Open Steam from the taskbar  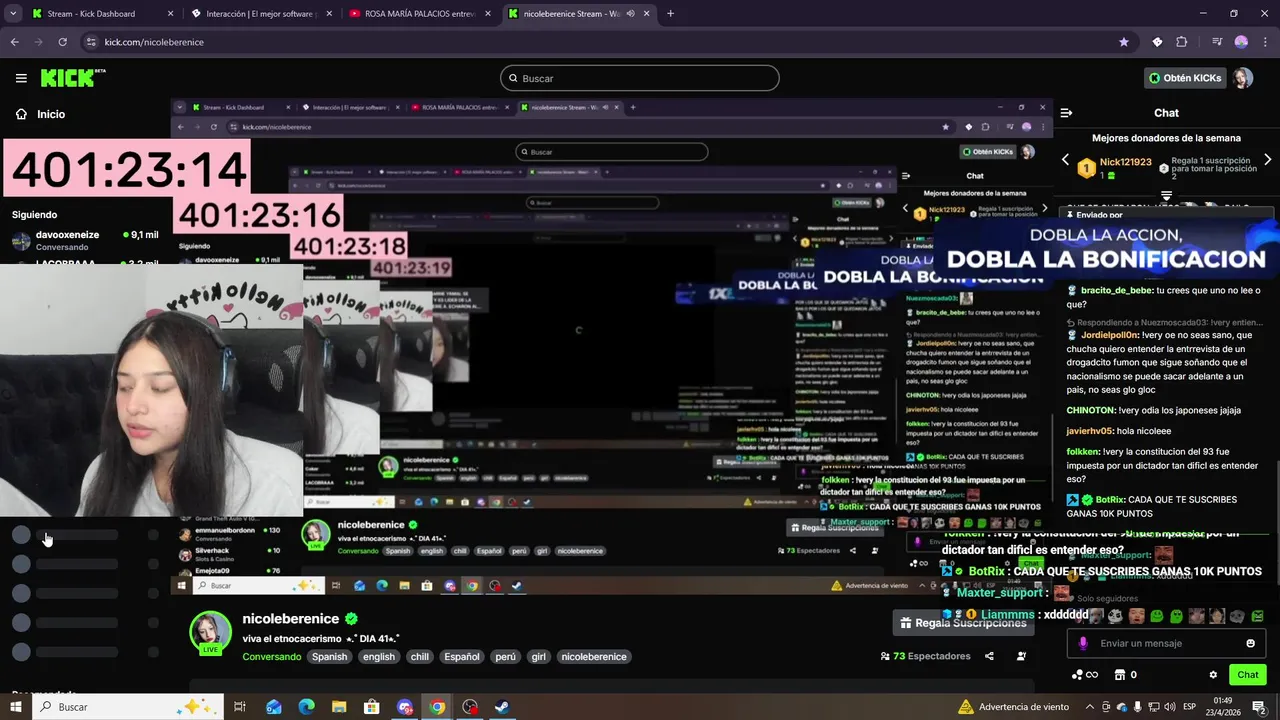503,707
